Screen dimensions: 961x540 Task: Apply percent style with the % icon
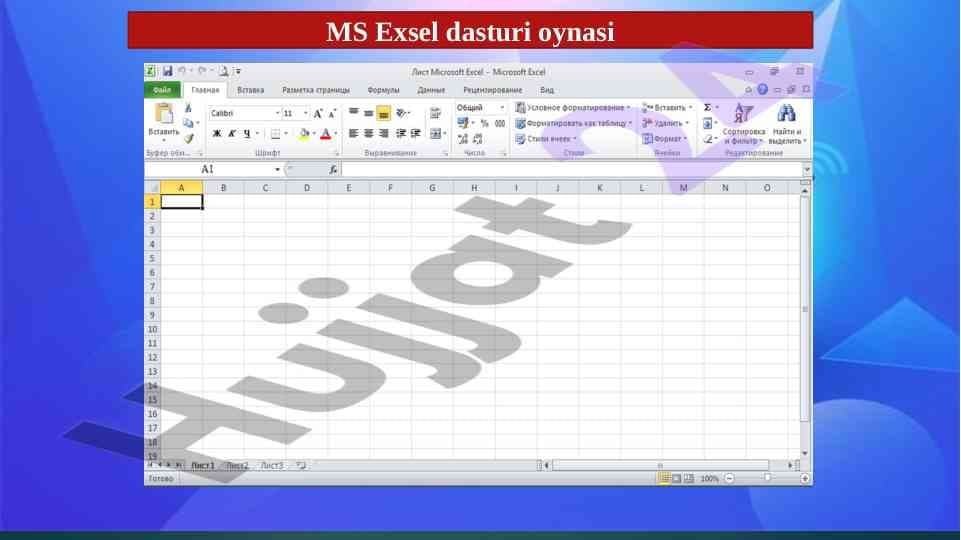pos(484,123)
